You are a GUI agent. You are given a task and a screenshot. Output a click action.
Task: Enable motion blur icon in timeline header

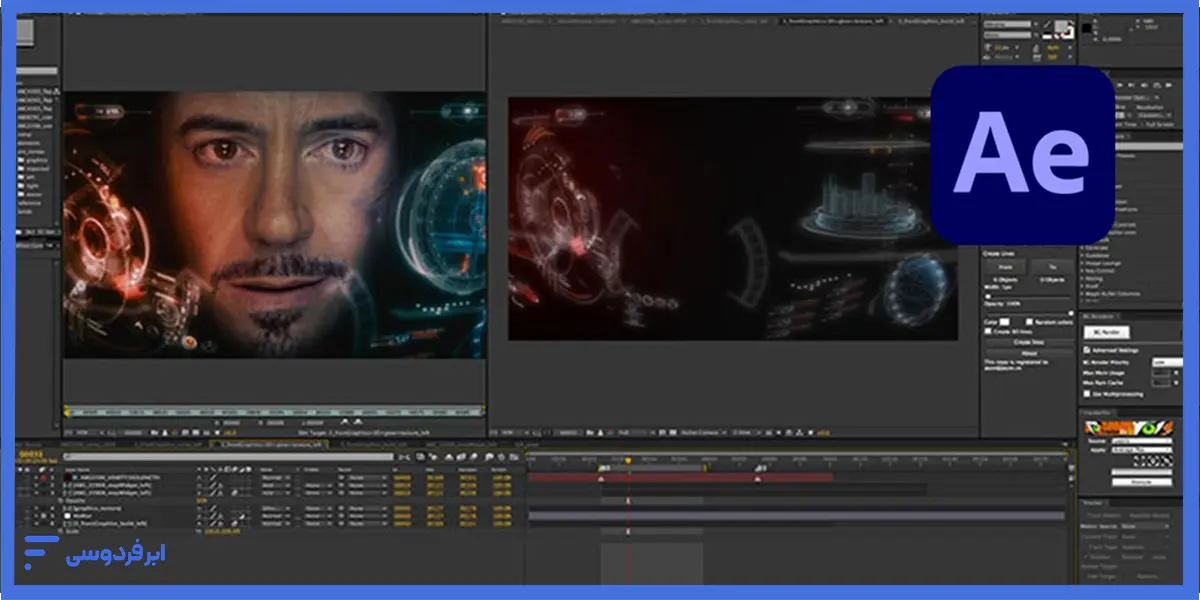(x=473, y=456)
